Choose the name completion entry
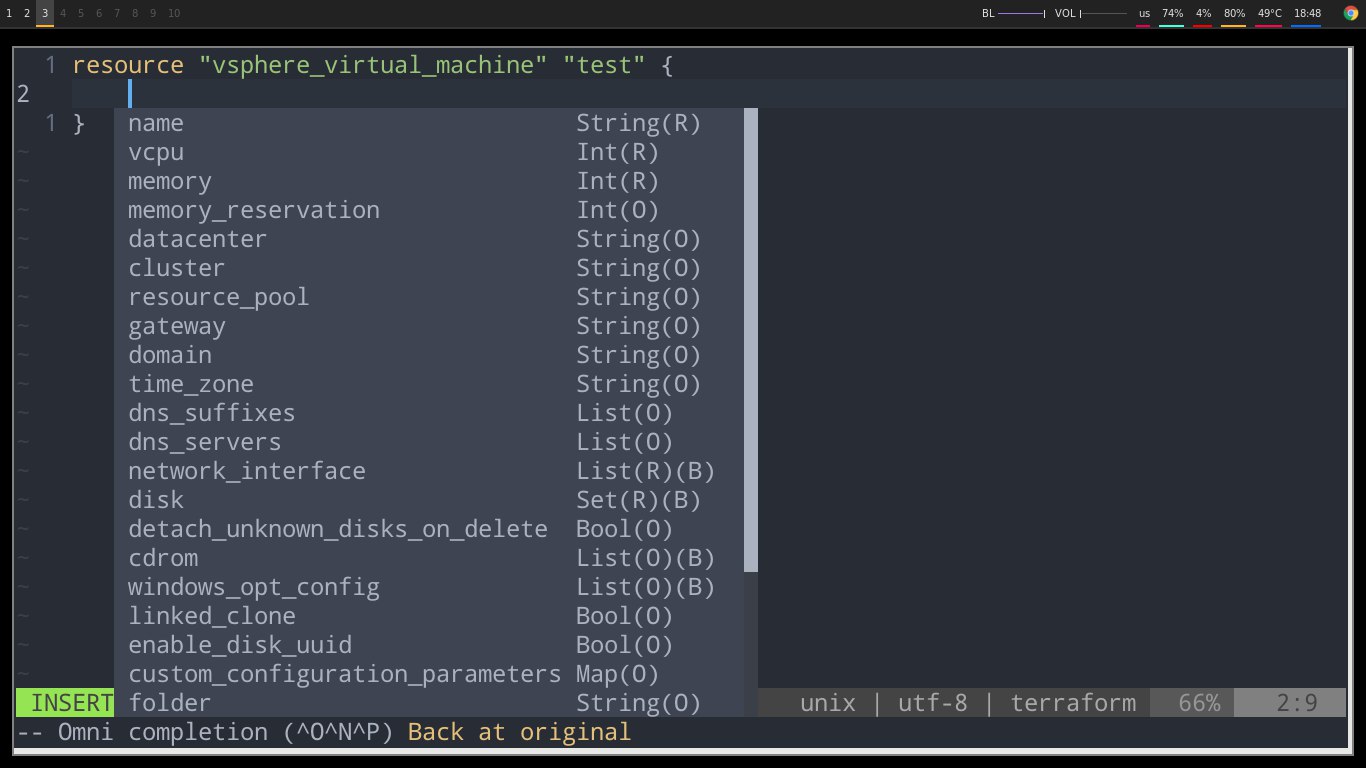This screenshot has height=768, width=1366. tap(156, 123)
